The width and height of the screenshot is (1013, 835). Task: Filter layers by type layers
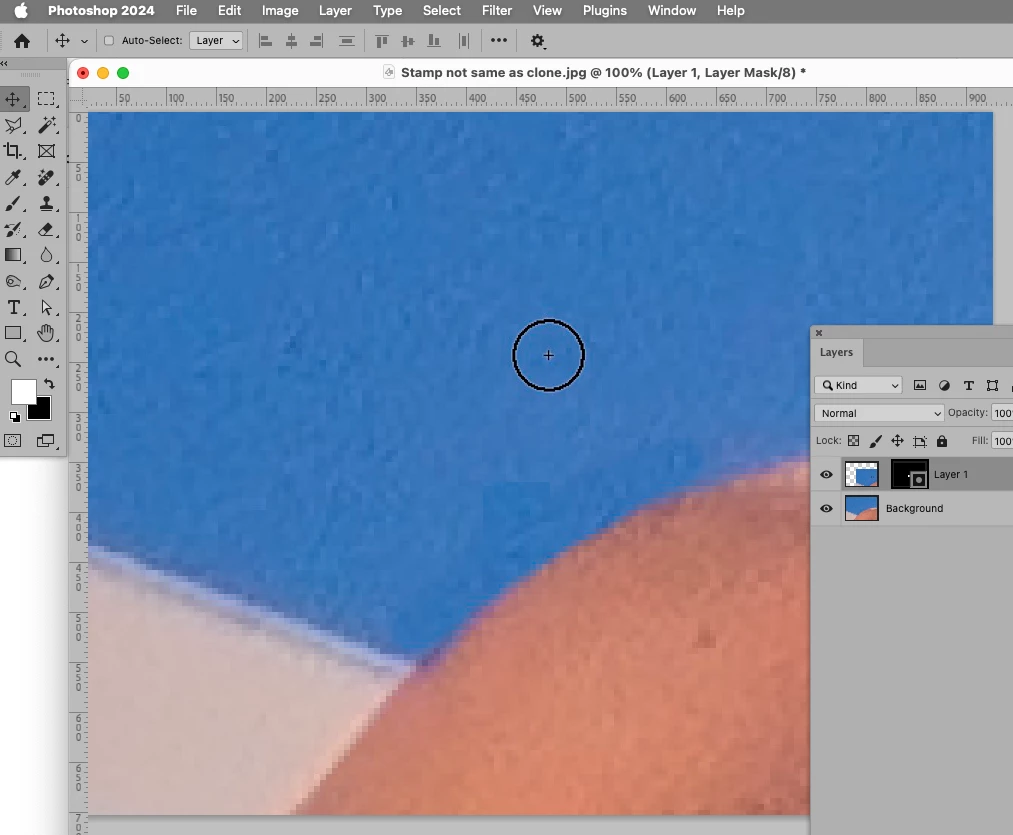[x=968, y=385]
